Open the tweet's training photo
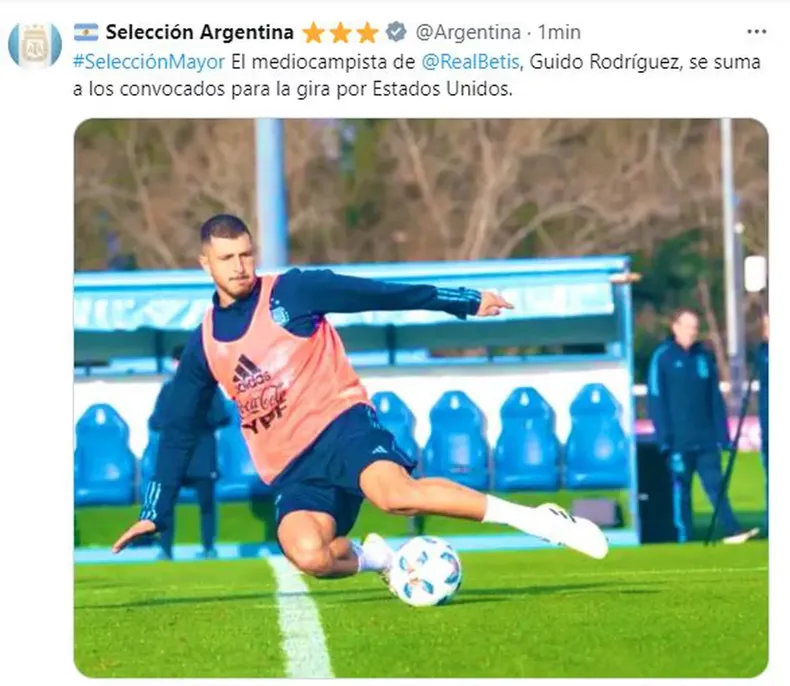 click(421, 398)
